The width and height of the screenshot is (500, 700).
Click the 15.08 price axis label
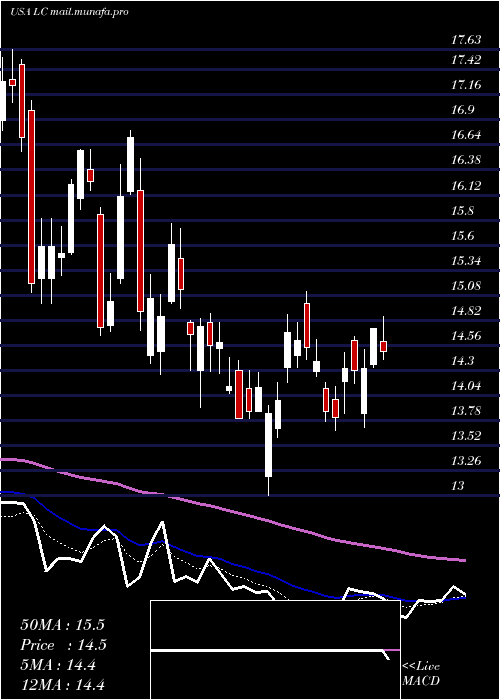[x=466, y=285]
